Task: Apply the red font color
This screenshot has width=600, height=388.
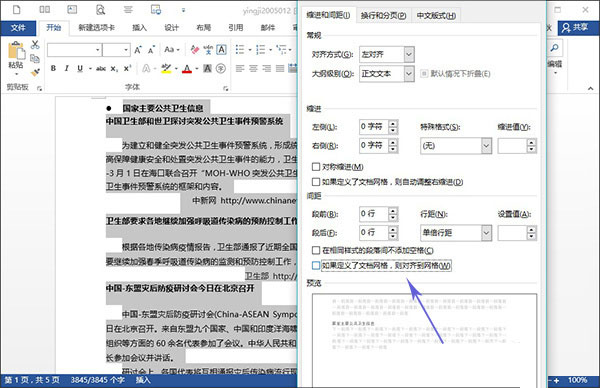Action: pos(187,69)
